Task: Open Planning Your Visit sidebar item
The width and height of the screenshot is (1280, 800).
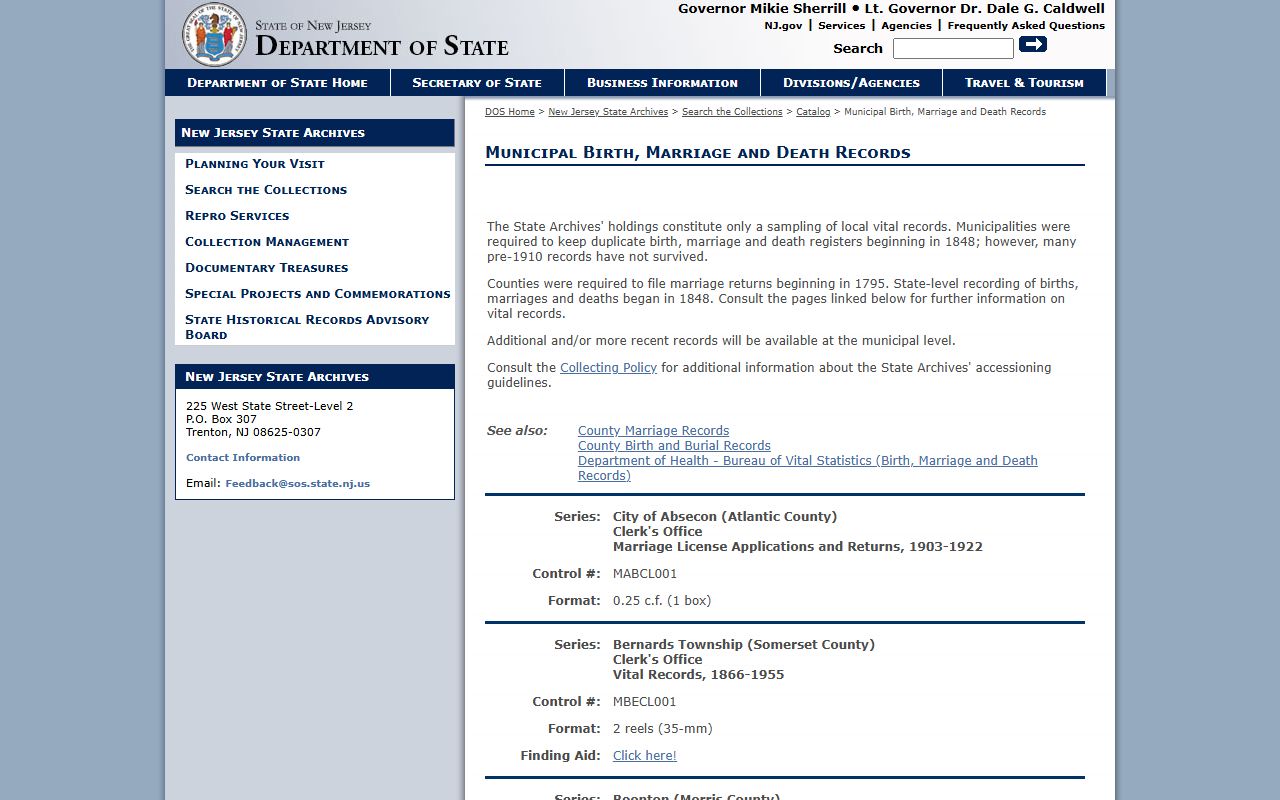Action: [255, 164]
